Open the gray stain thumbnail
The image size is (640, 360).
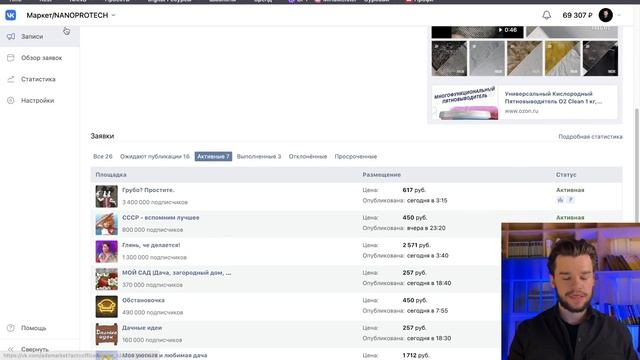487,58
